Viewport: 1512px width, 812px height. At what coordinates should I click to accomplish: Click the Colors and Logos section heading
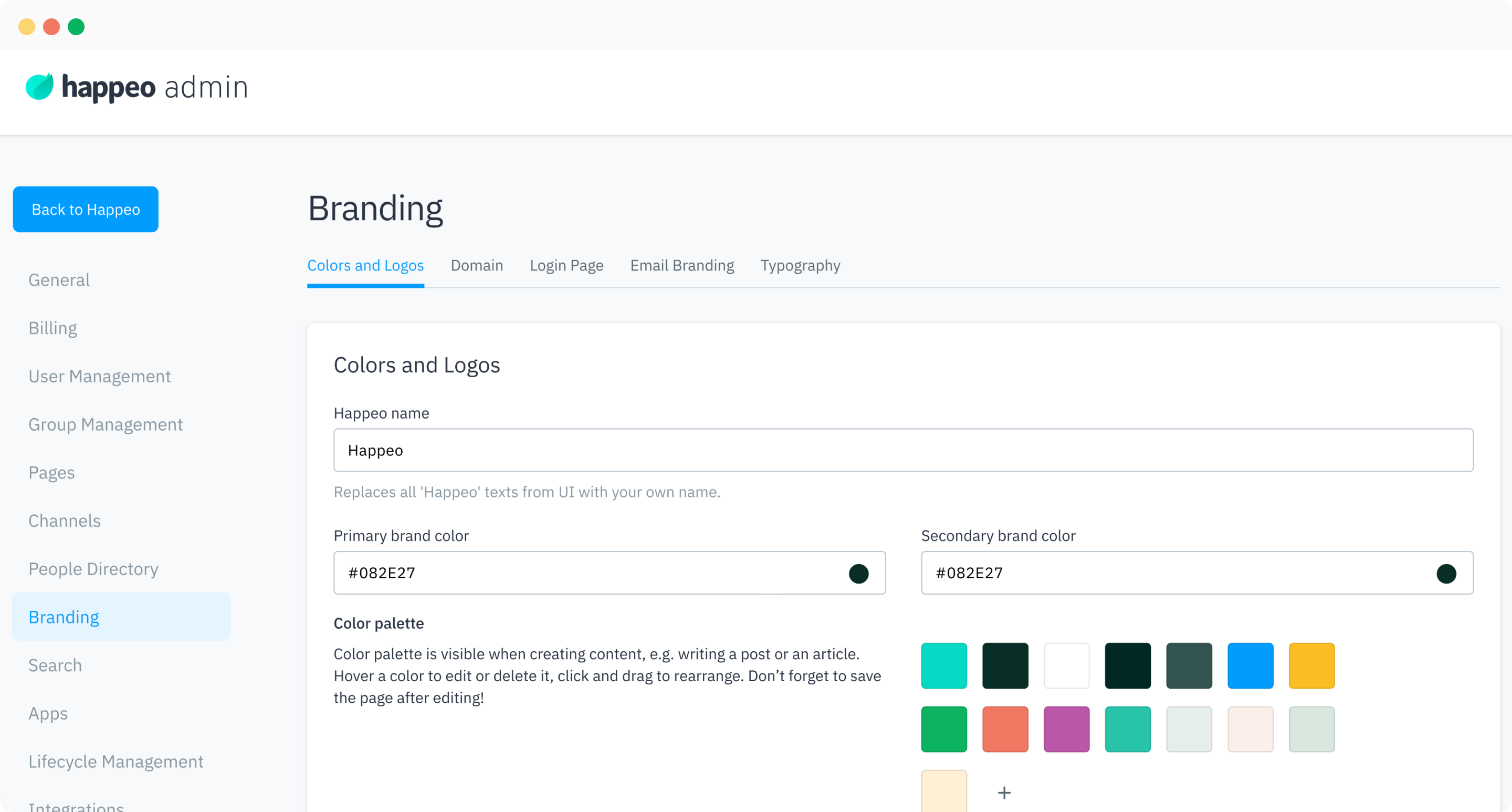417,365
